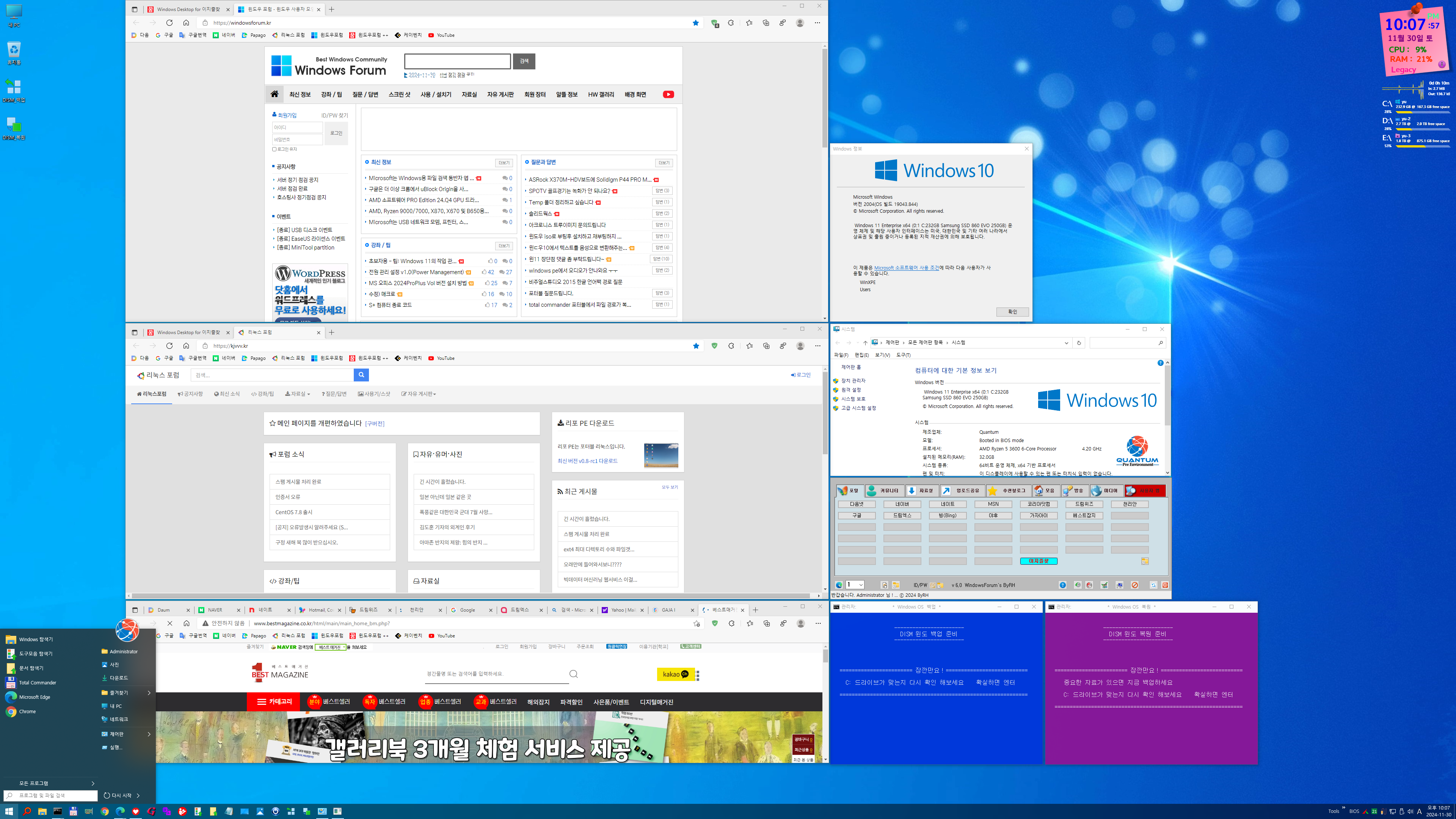Screen dimensions: 1456x819
Task: Open the home icon on Windows Forum nav bar
Action: (x=274, y=94)
